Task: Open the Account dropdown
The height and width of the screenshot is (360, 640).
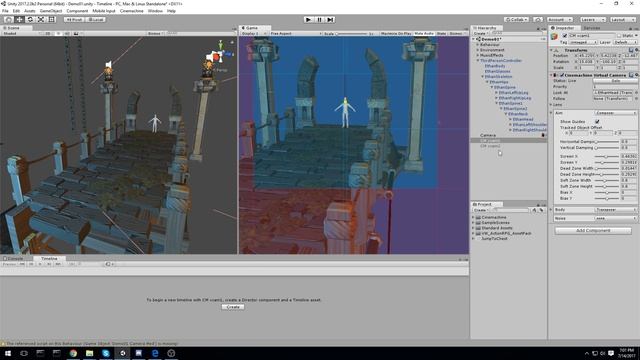Action: (560, 19)
